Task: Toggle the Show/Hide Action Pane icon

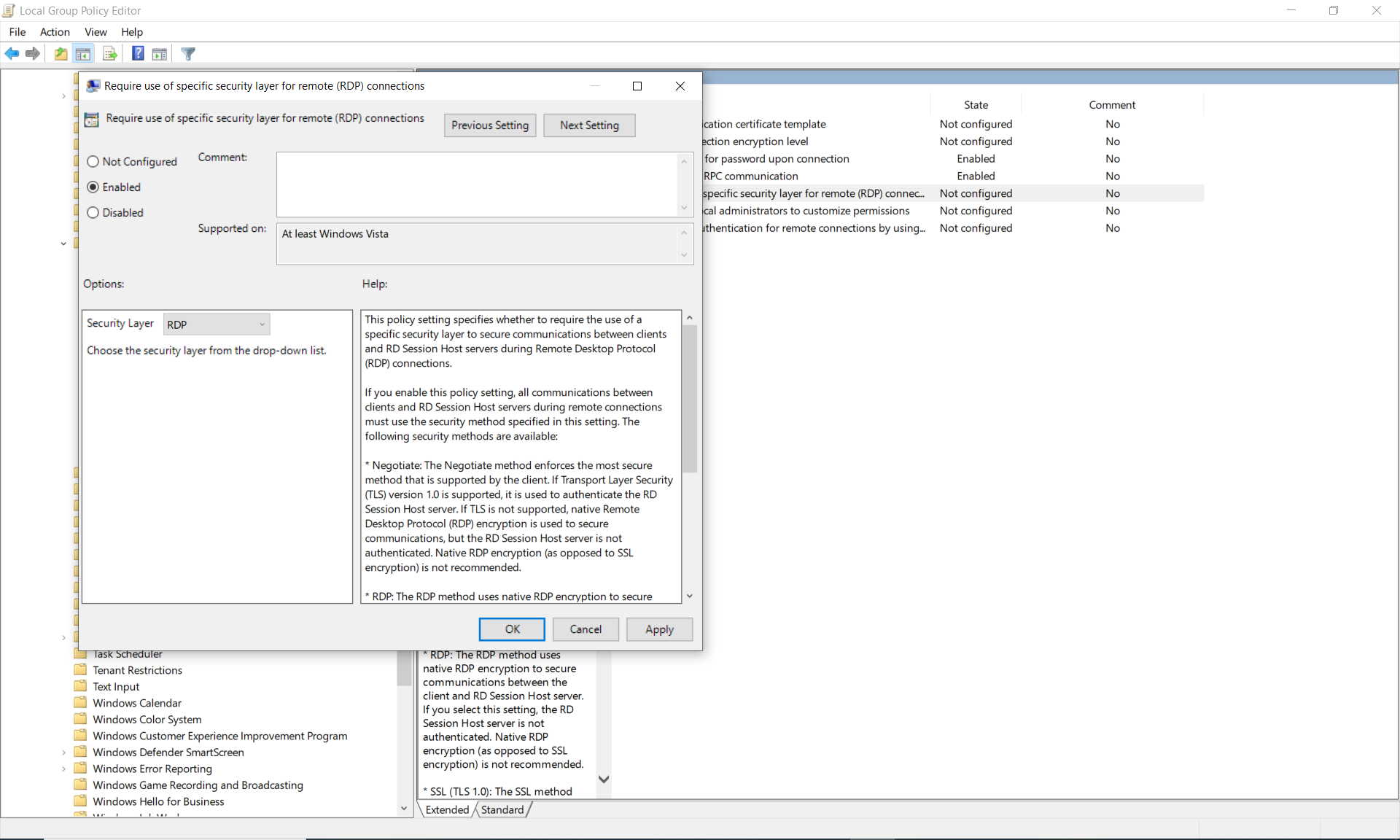Action: pyautogui.click(x=160, y=54)
